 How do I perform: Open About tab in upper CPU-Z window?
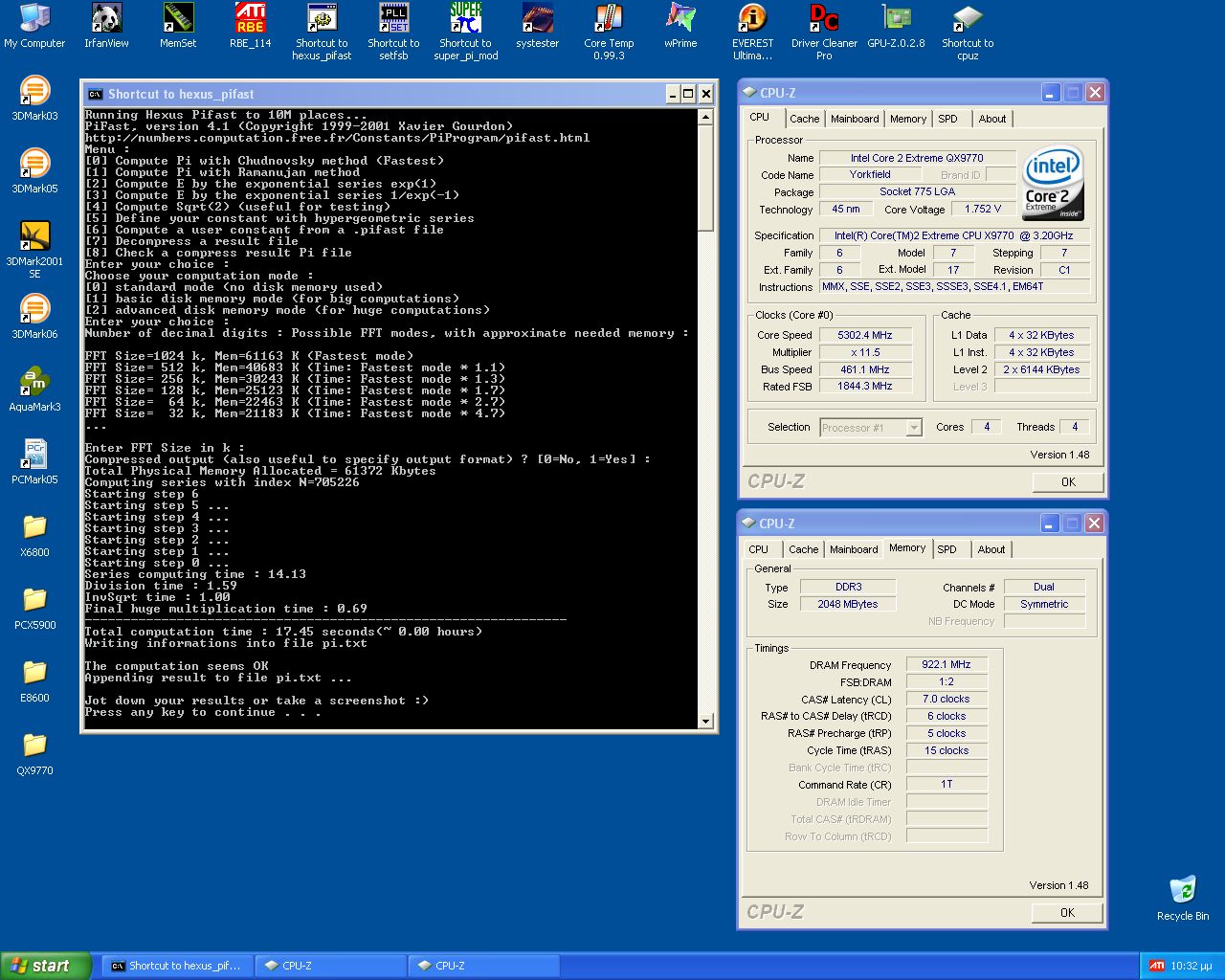991,119
